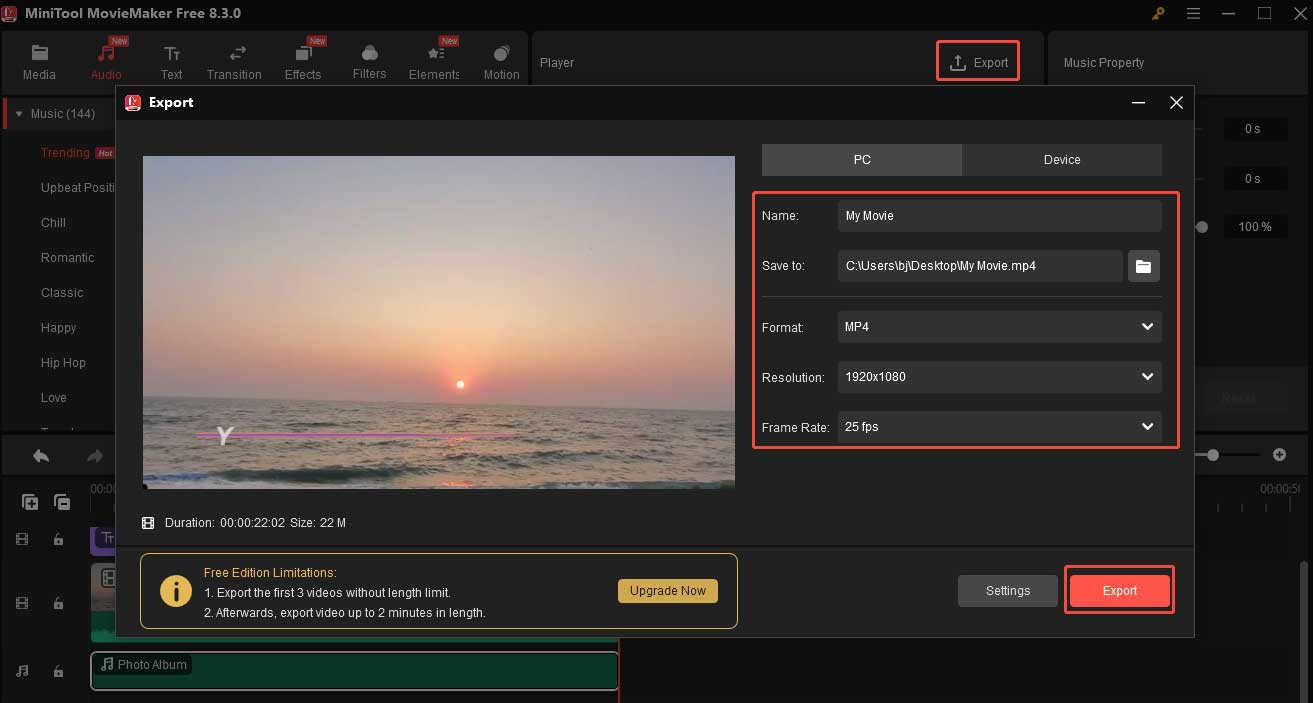Close the Export dialog with the X

[1176, 103]
